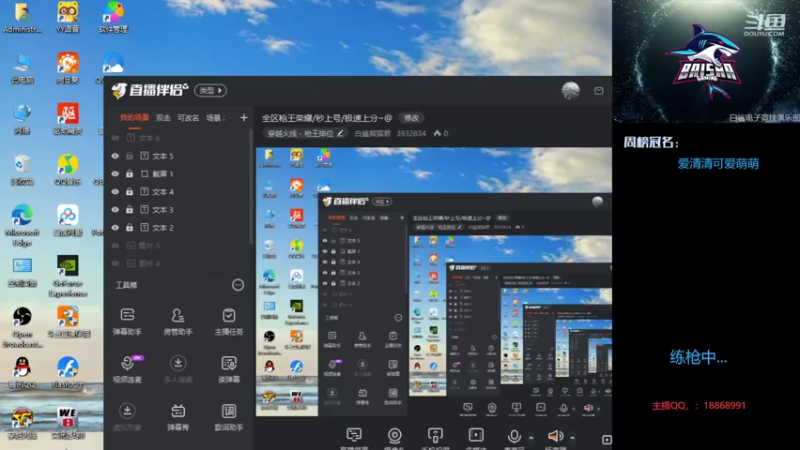The width and height of the screenshot is (800, 450).
Task: Open the 房管助手 tool
Action: [178, 321]
